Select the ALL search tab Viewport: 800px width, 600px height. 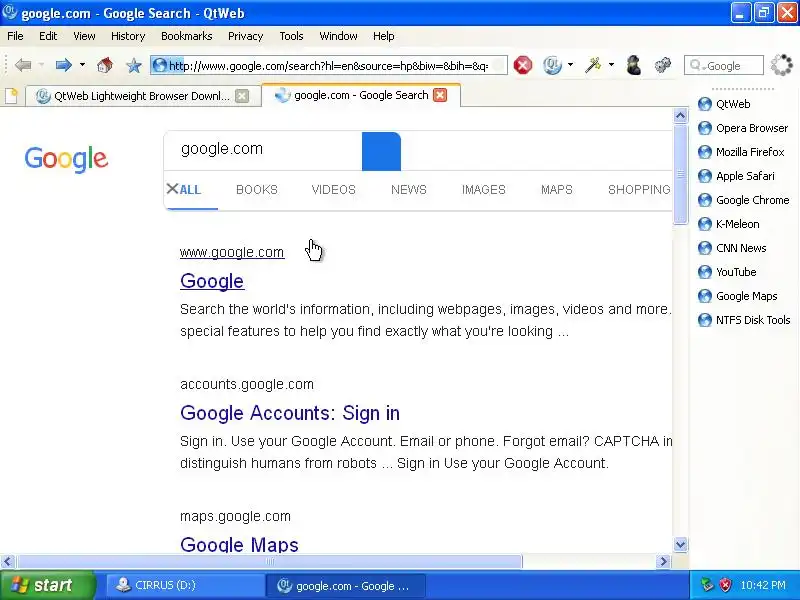190,190
